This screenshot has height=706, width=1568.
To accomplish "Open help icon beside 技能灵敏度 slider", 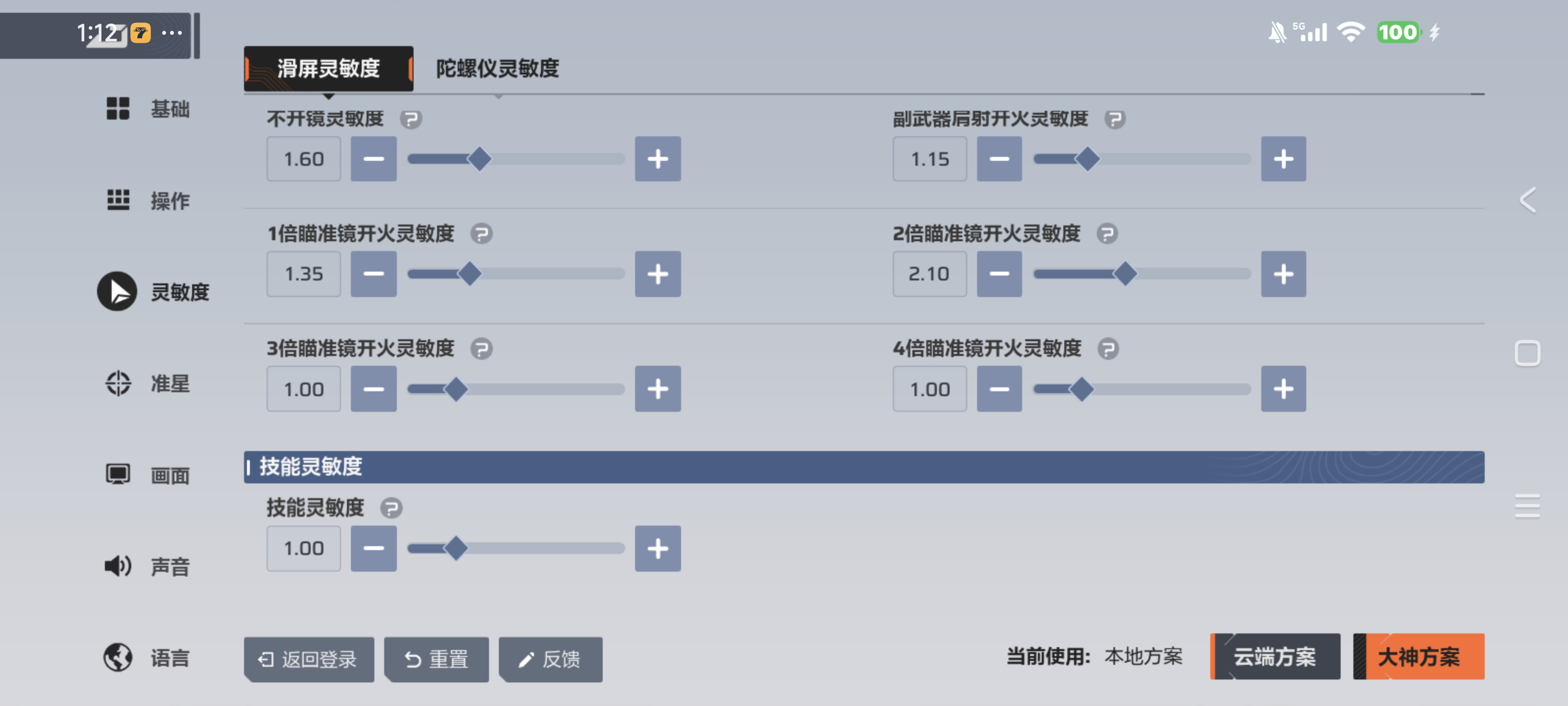I will (x=392, y=507).
